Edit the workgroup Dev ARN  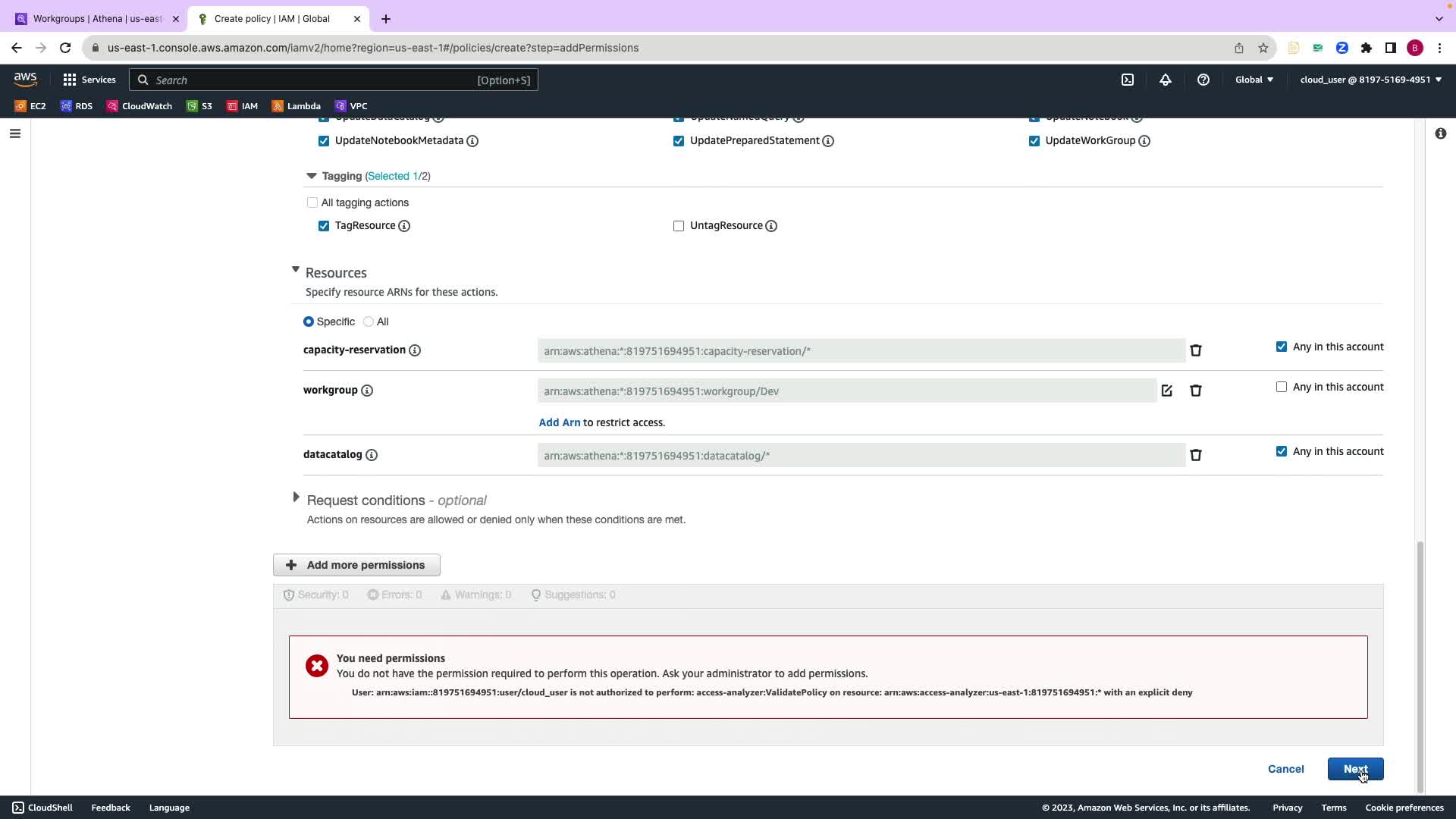[x=1167, y=391]
